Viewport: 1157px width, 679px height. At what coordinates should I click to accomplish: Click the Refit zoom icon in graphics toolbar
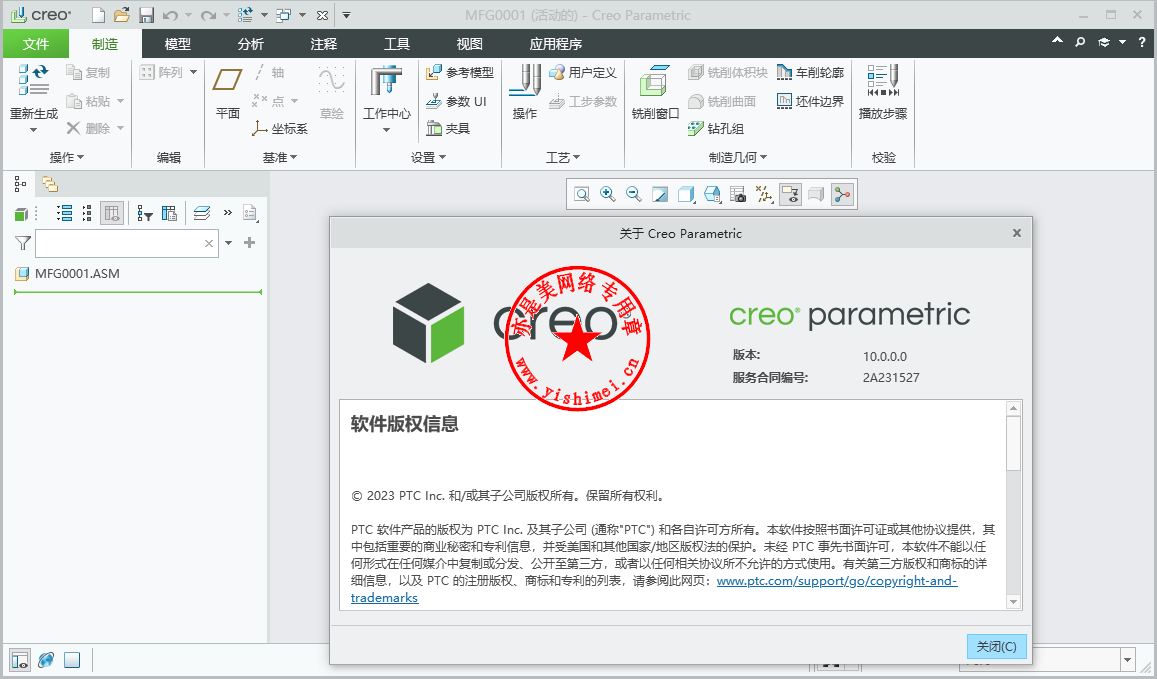[x=582, y=194]
